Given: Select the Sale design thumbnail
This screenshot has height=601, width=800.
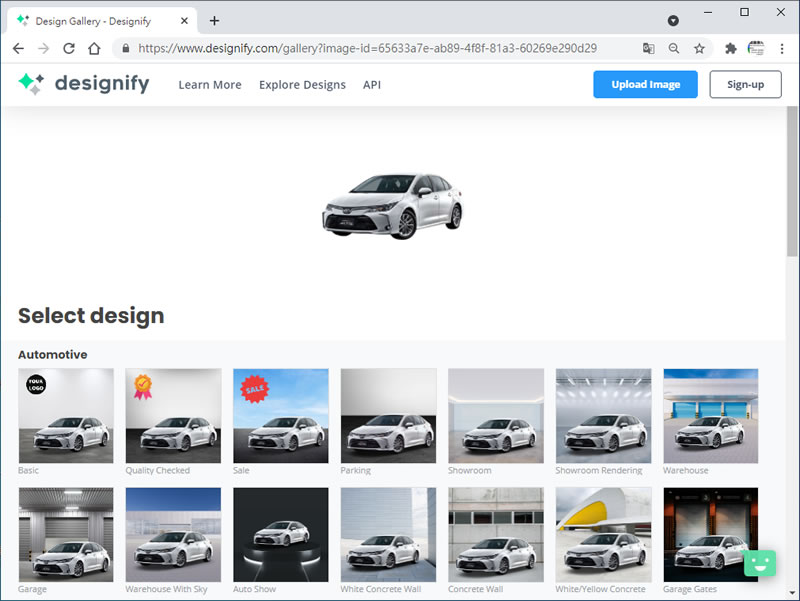Looking at the screenshot, I should pyautogui.click(x=280, y=415).
